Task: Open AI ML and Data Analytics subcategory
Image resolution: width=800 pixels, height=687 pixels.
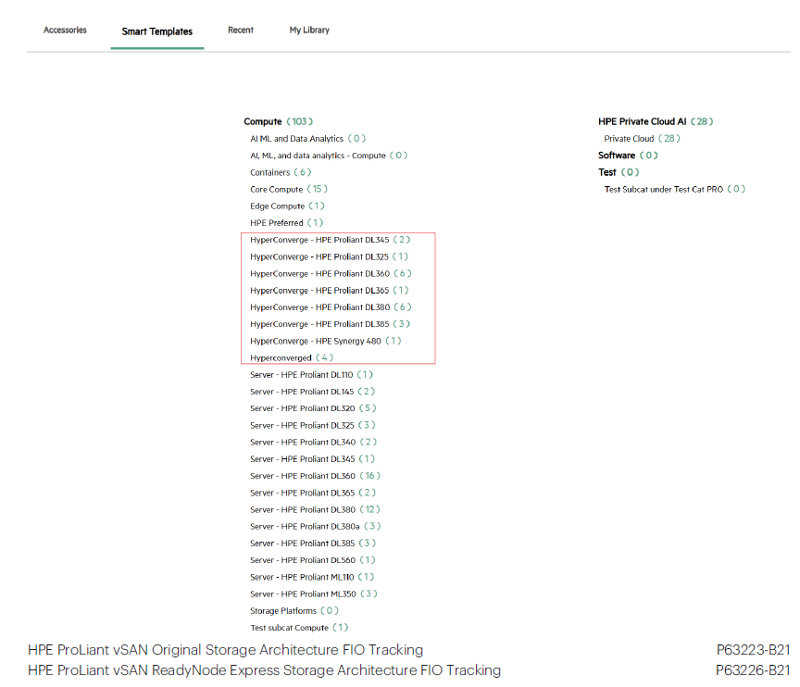Action: 308,138
